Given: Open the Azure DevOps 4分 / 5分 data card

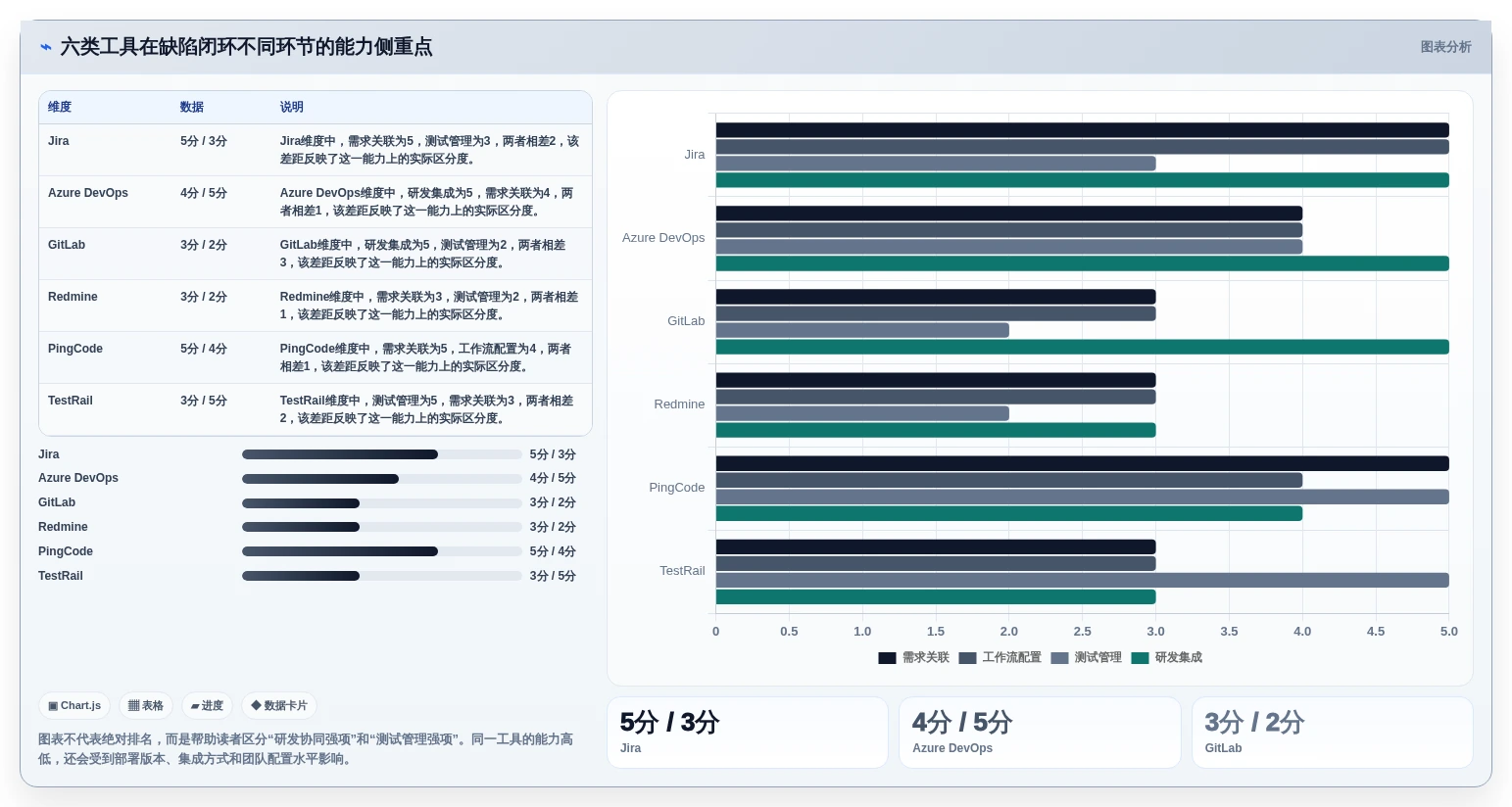Looking at the screenshot, I should pos(1040,733).
